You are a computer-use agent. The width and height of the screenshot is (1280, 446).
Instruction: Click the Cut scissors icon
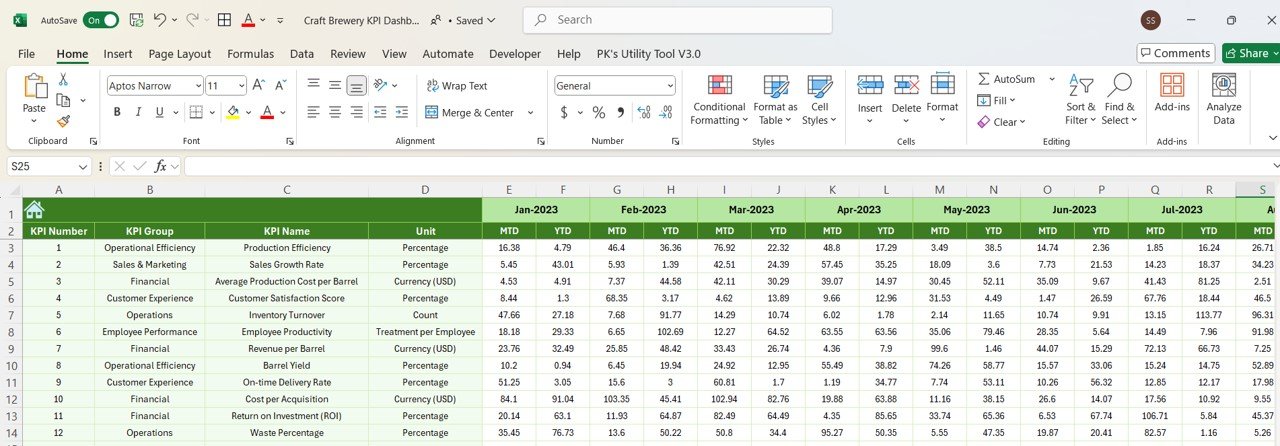pyautogui.click(x=63, y=79)
